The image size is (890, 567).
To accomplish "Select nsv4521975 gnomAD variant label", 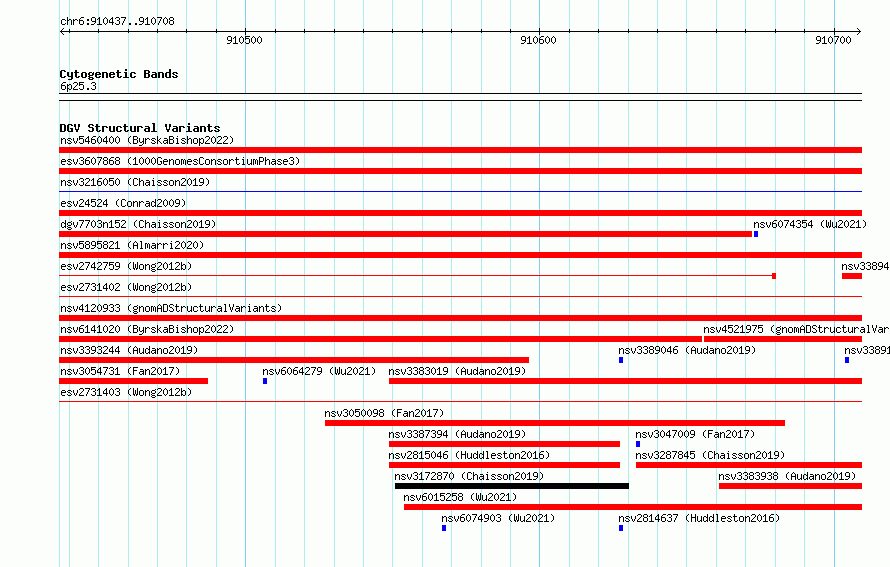I will (796, 329).
